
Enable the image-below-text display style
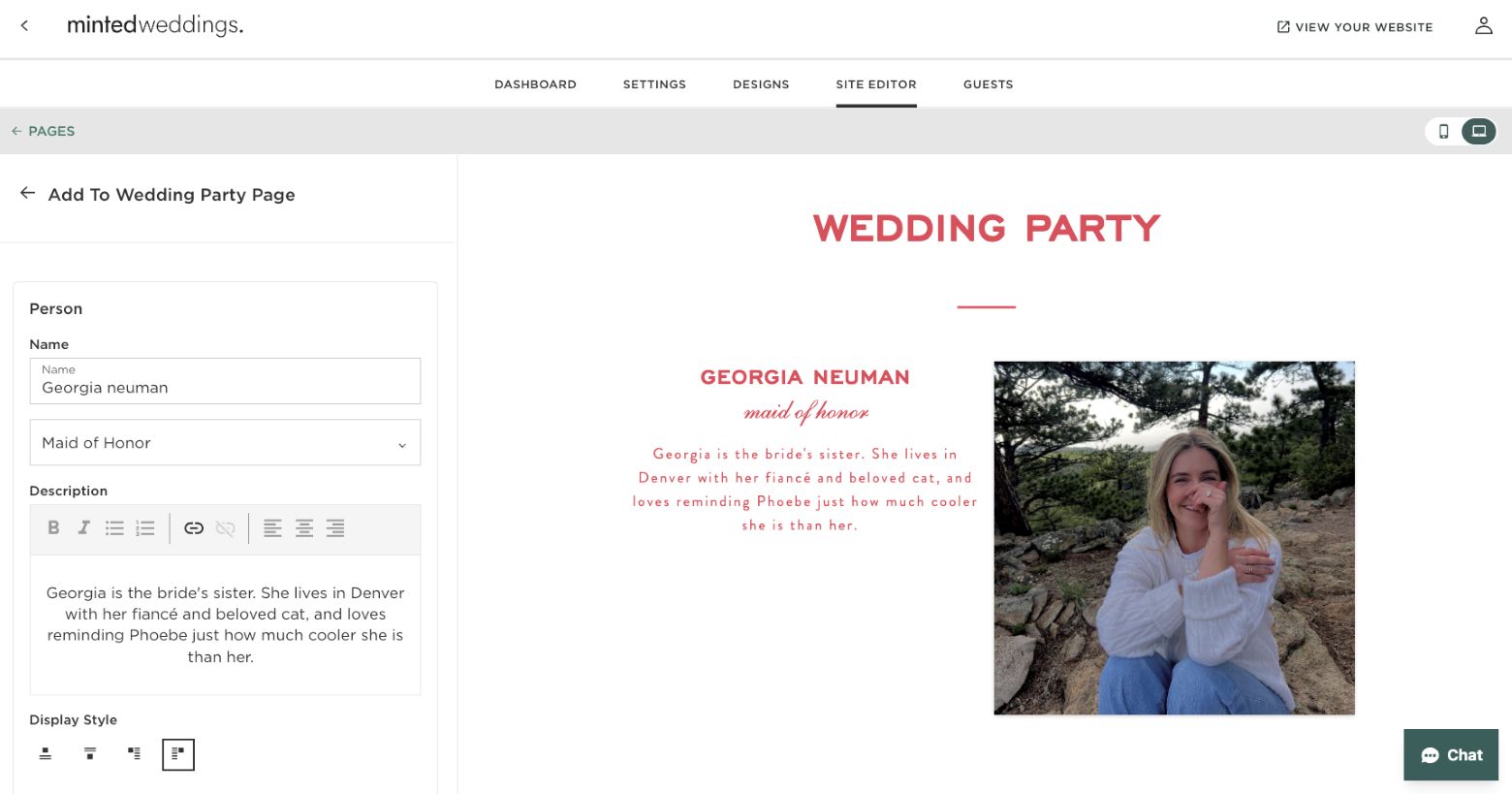[90, 753]
